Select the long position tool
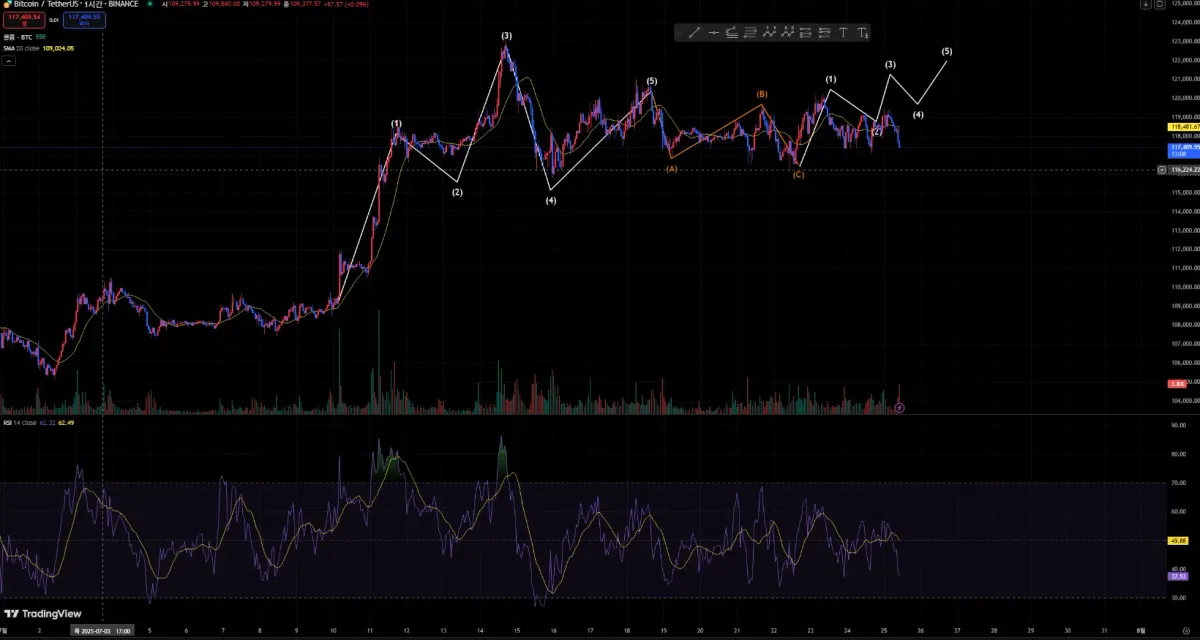Viewport: 1200px width, 640px height. pos(806,33)
